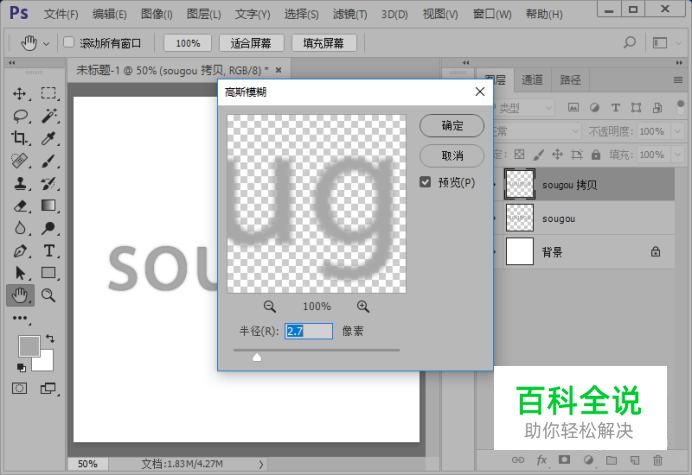Click the 适合屏幕 button

251,43
